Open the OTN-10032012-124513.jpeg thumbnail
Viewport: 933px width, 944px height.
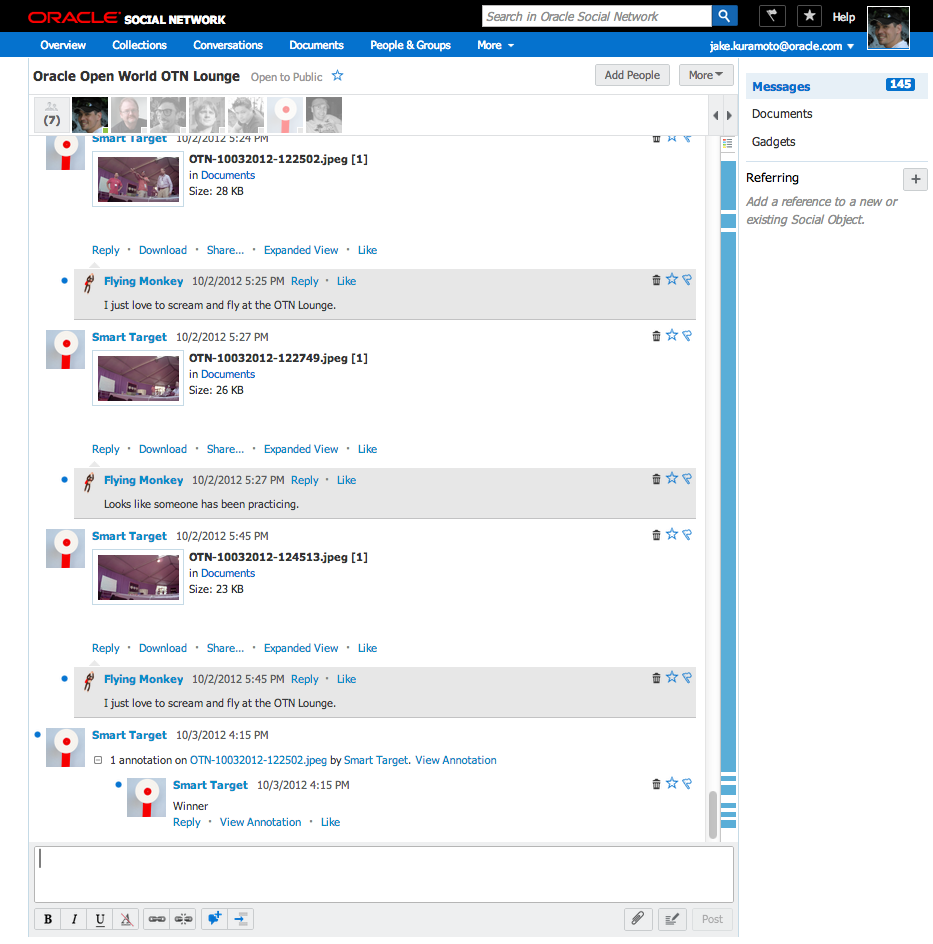pyautogui.click(x=138, y=576)
